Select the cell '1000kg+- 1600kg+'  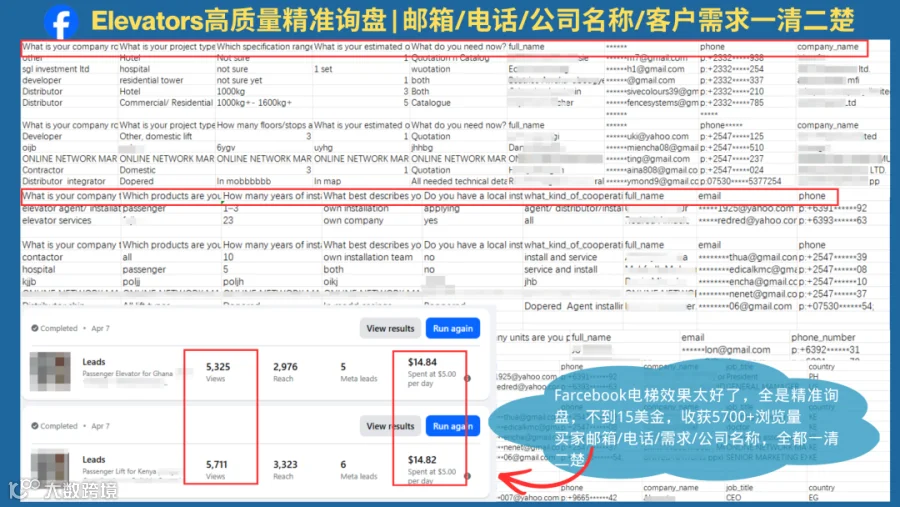click(254, 103)
